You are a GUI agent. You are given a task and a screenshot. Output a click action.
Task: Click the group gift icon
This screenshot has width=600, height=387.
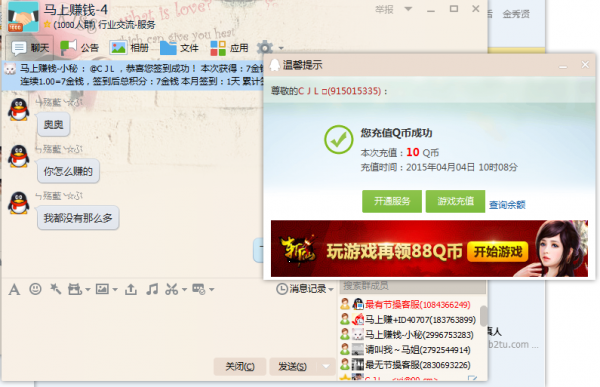click(x=75, y=289)
